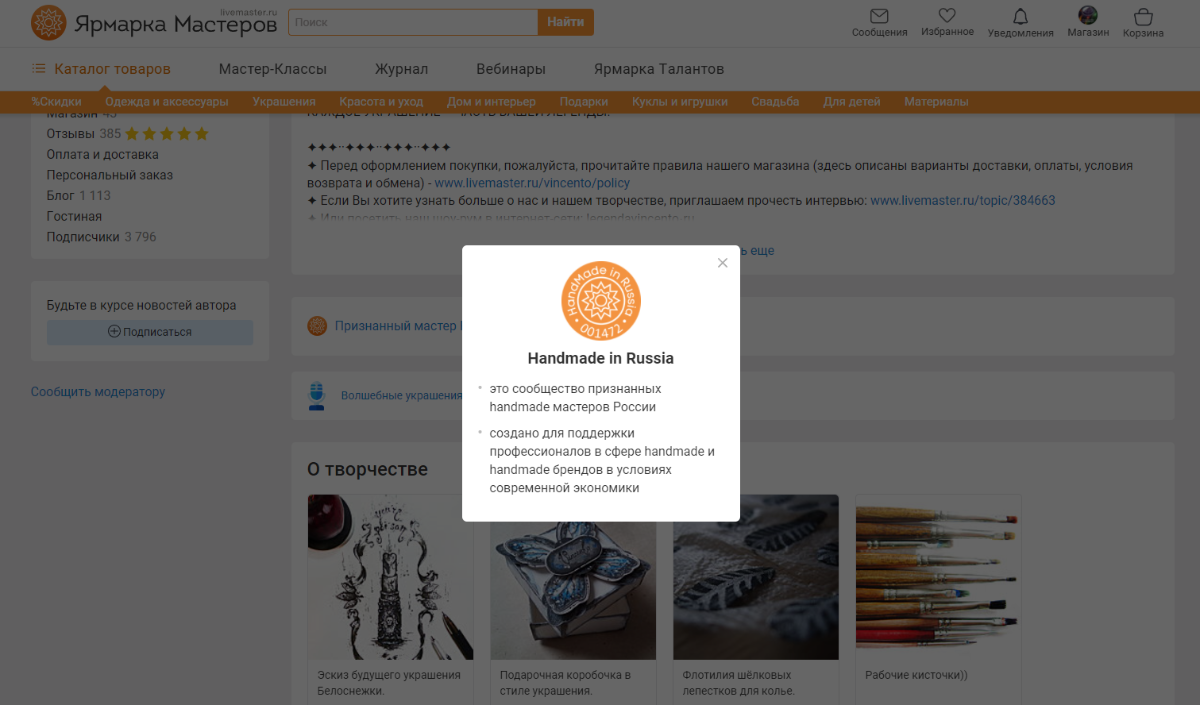The width and height of the screenshot is (1200, 705).
Task: Click the Волшебные украшения link
Action: pyautogui.click(x=401, y=396)
